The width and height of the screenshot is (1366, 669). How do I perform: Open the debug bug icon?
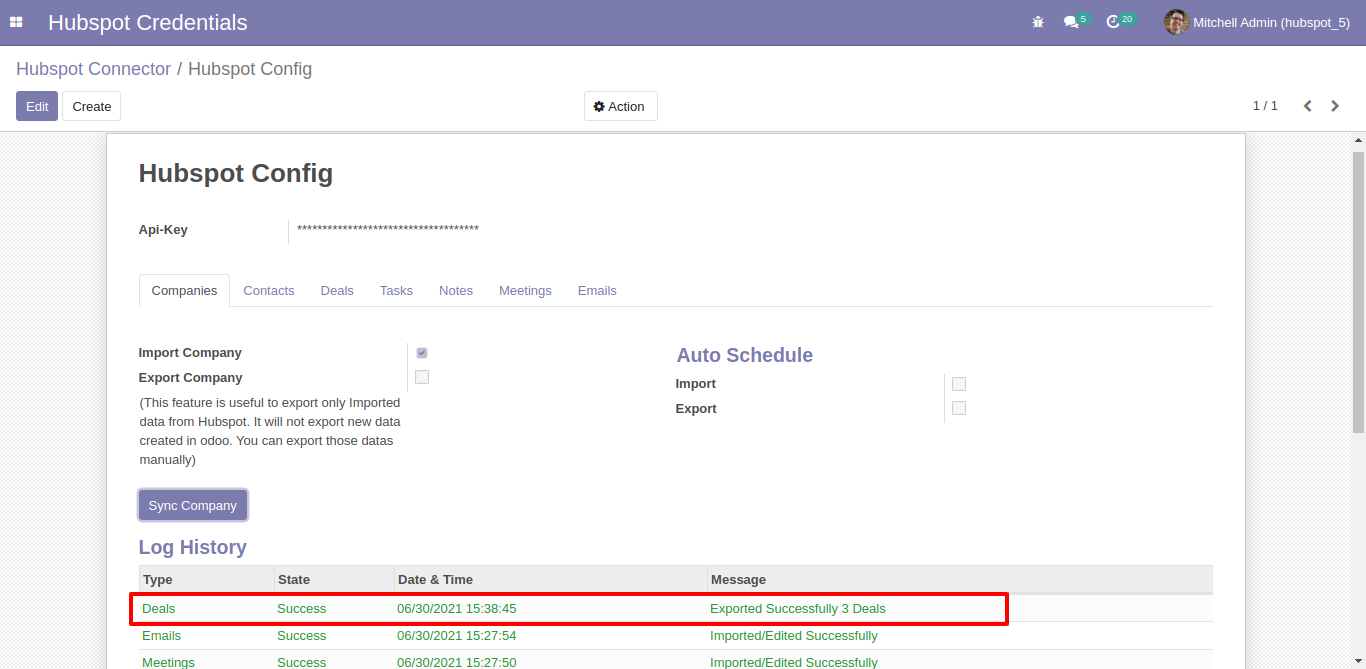tap(1038, 22)
